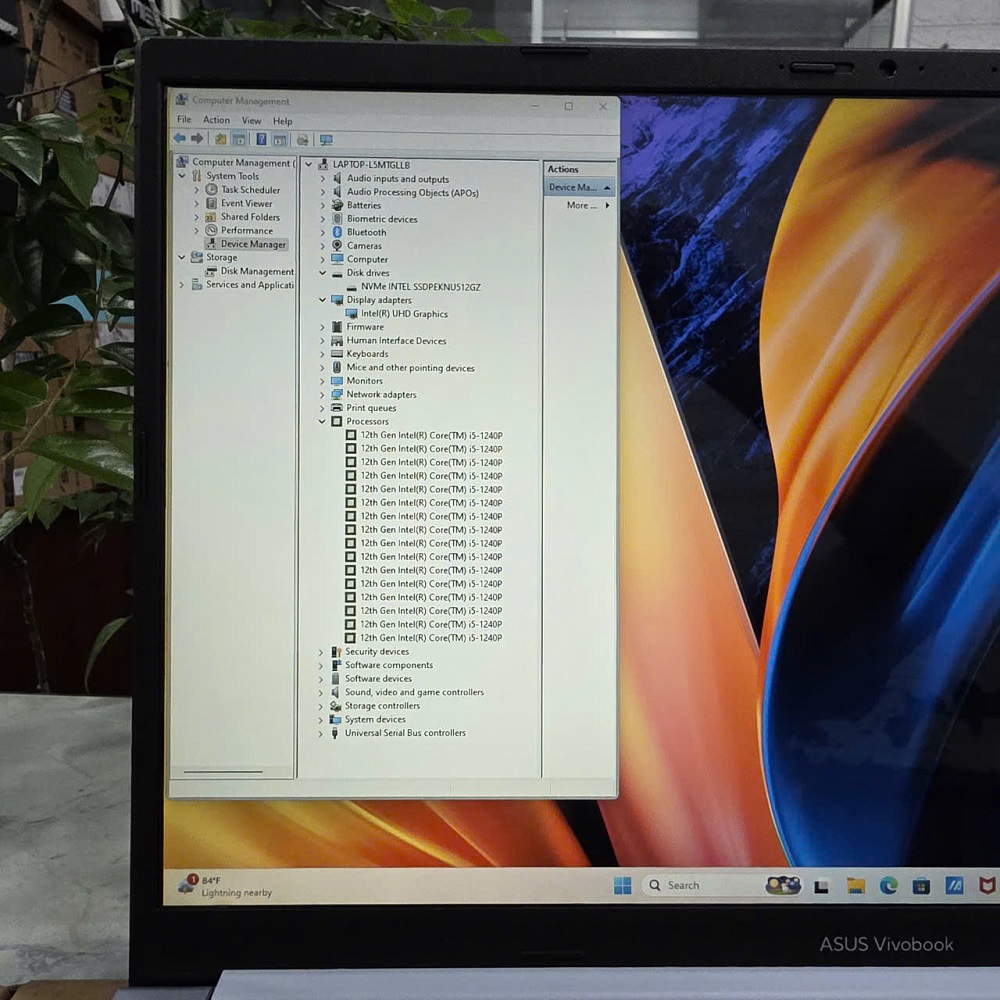This screenshot has width=1000, height=1000.
Task: Click the Back arrow in the toolbar
Action: pyautogui.click(x=180, y=138)
